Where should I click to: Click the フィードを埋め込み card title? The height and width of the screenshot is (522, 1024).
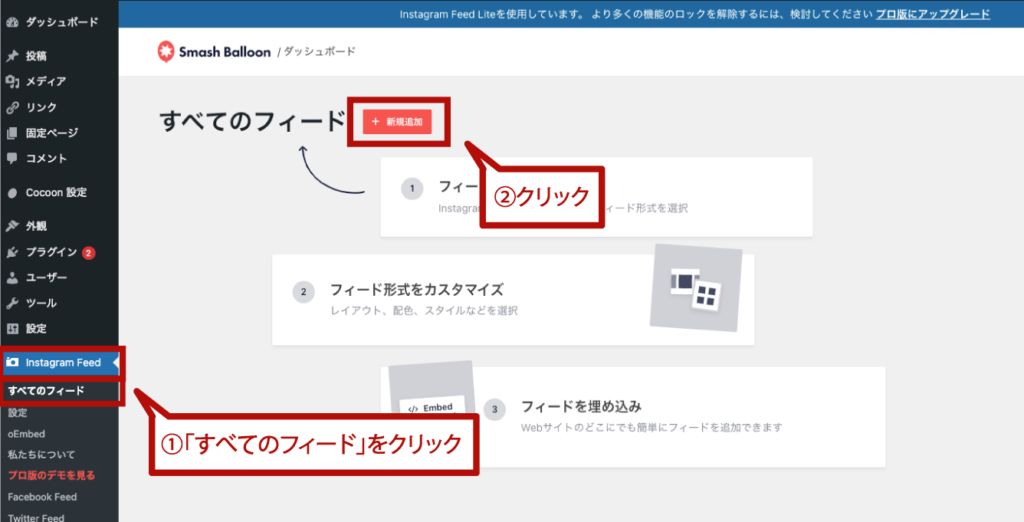tap(581, 406)
